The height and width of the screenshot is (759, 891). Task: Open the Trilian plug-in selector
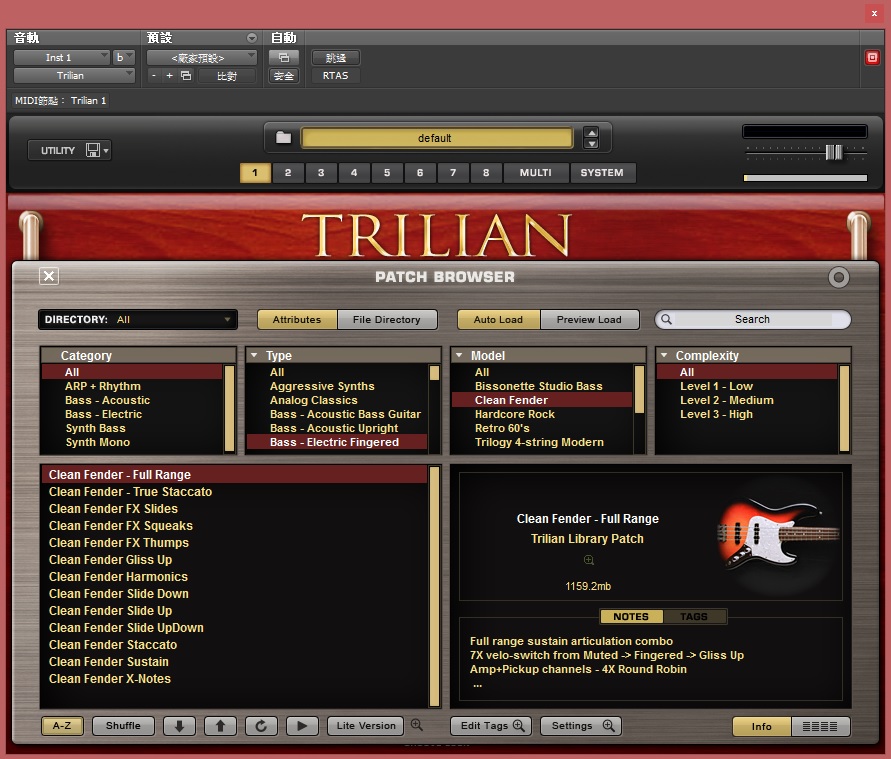74,76
